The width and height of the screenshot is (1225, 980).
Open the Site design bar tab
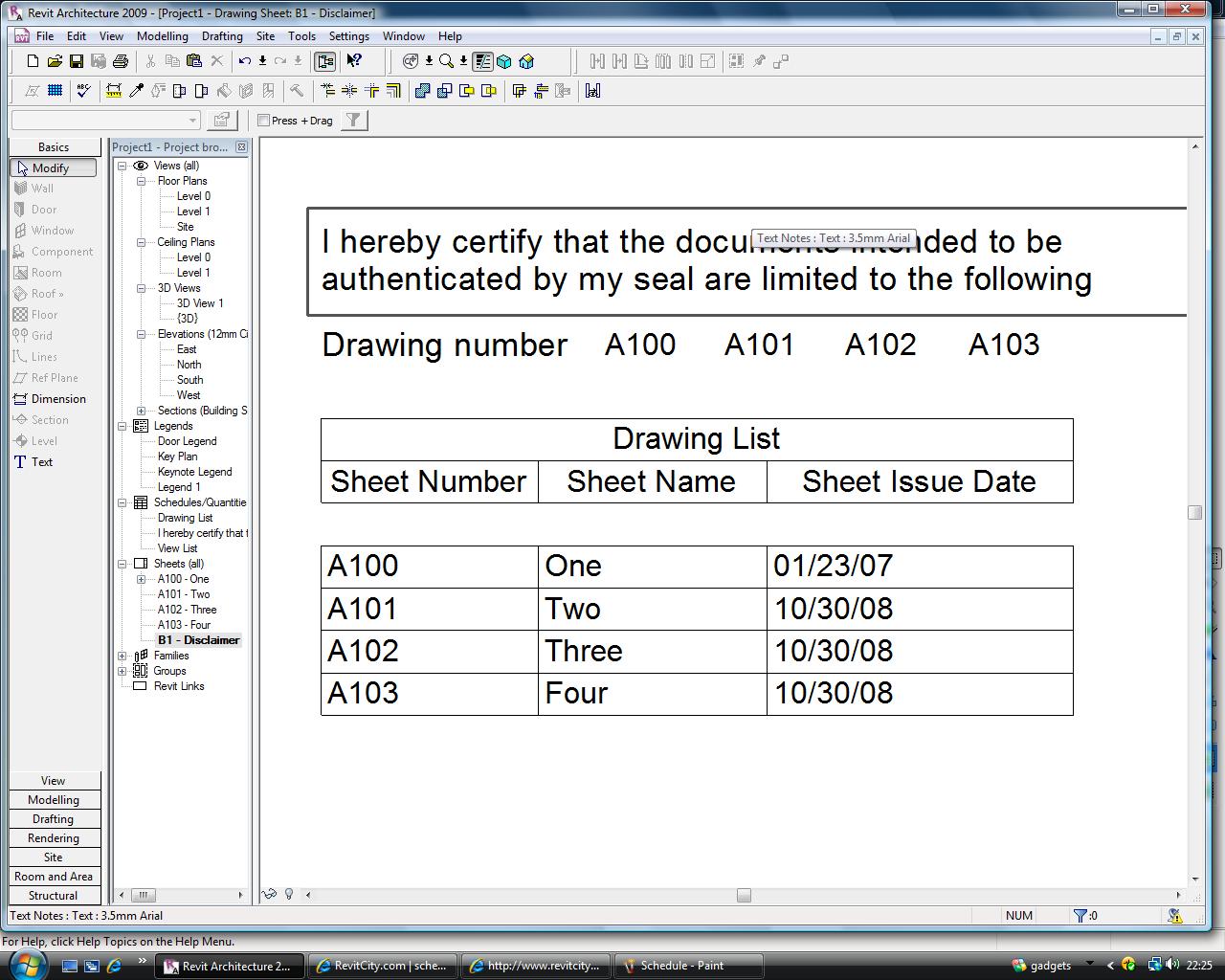(x=54, y=857)
